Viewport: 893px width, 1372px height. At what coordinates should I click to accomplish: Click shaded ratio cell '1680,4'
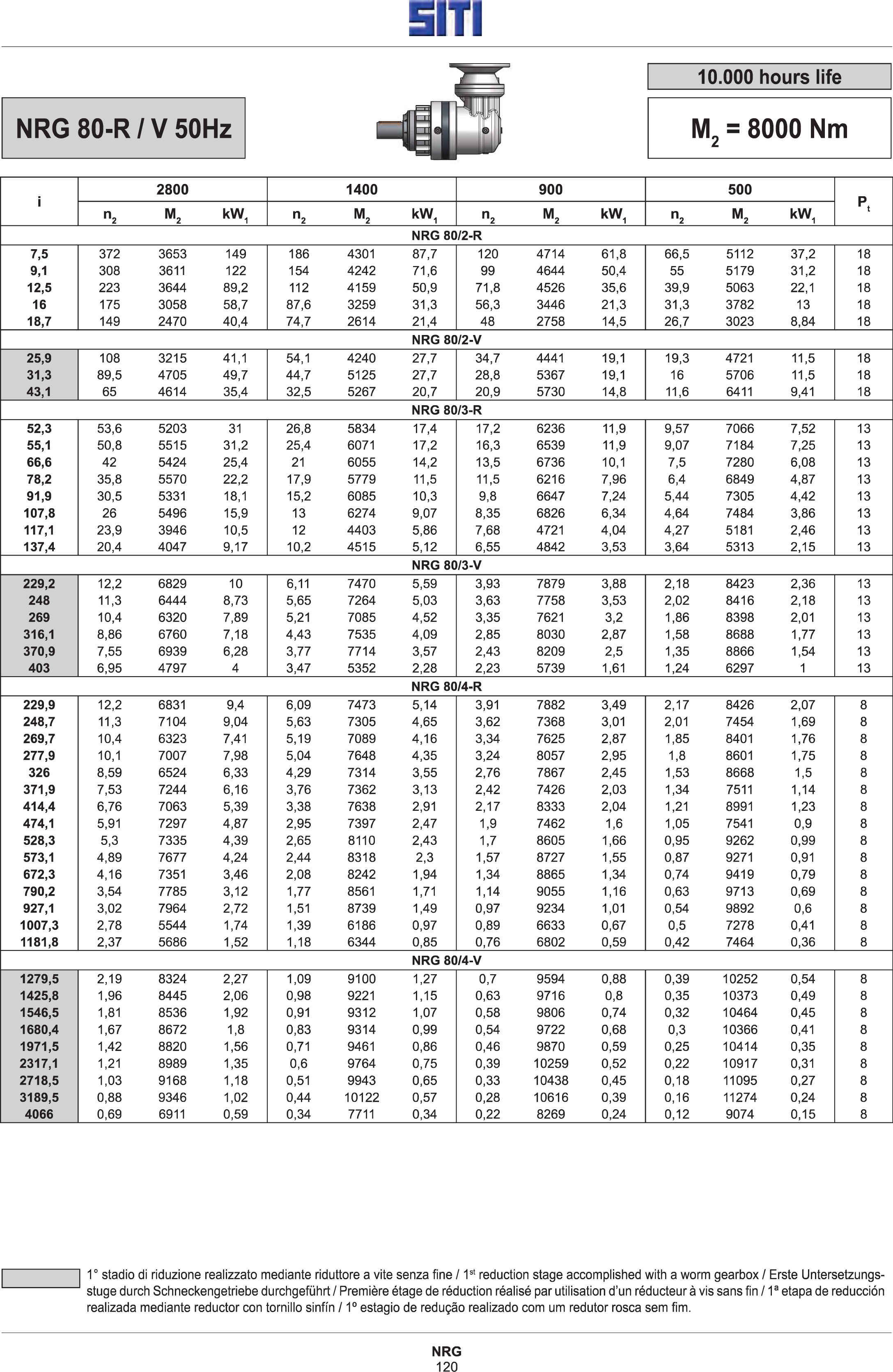tap(39, 1029)
